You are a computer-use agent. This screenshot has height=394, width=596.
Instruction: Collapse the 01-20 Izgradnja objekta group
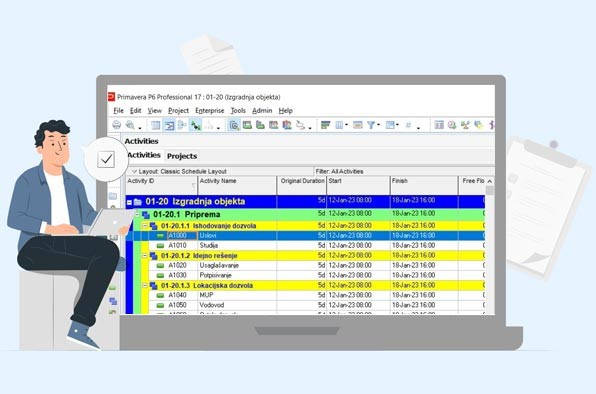(x=129, y=203)
